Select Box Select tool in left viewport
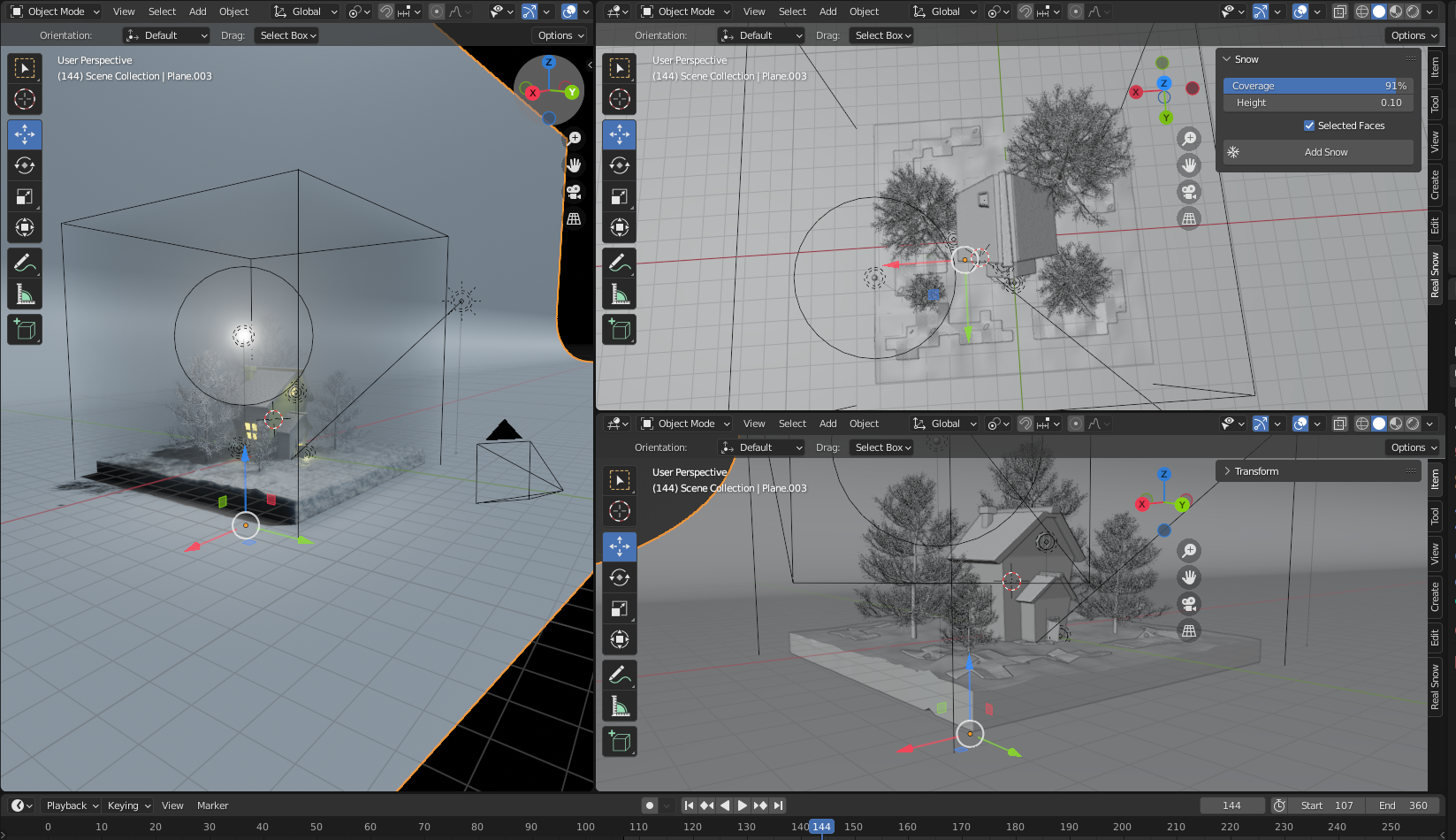The width and height of the screenshot is (1456, 840). pyautogui.click(x=25, y=68)
